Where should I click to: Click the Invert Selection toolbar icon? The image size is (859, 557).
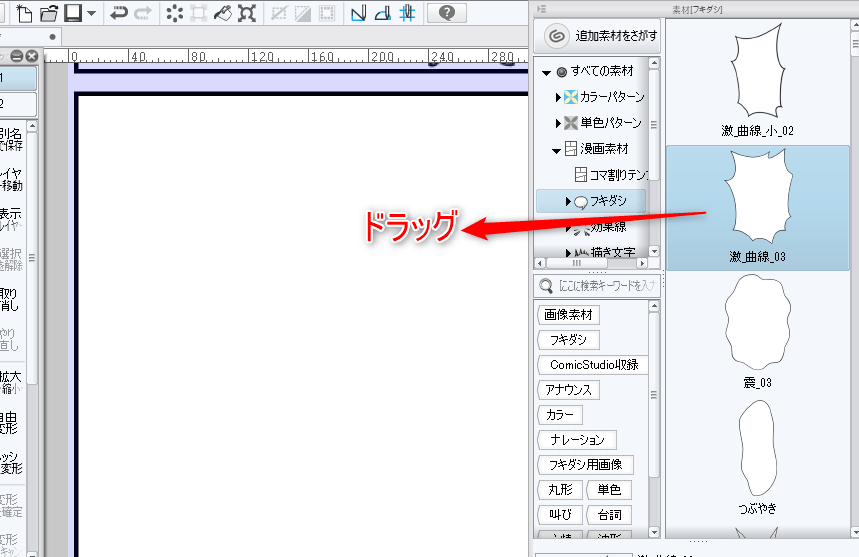(303, 13)
